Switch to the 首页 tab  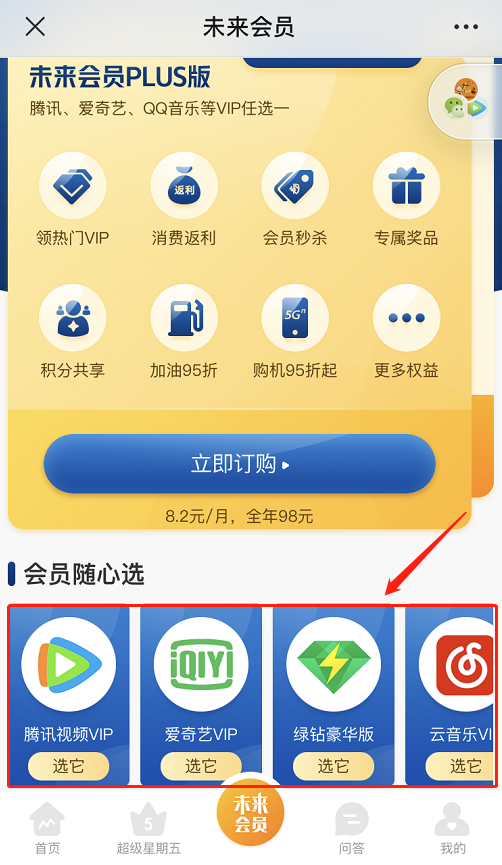[x=47, y=828]
